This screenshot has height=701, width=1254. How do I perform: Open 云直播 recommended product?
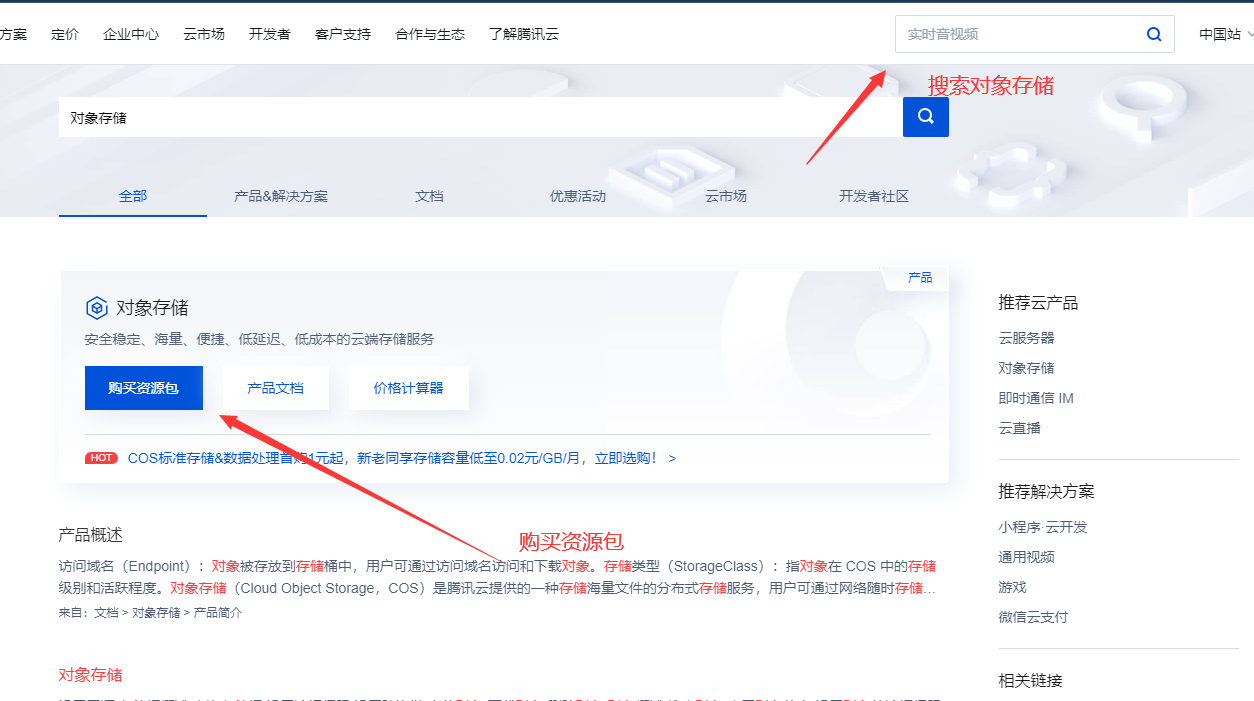point(1019,428)
